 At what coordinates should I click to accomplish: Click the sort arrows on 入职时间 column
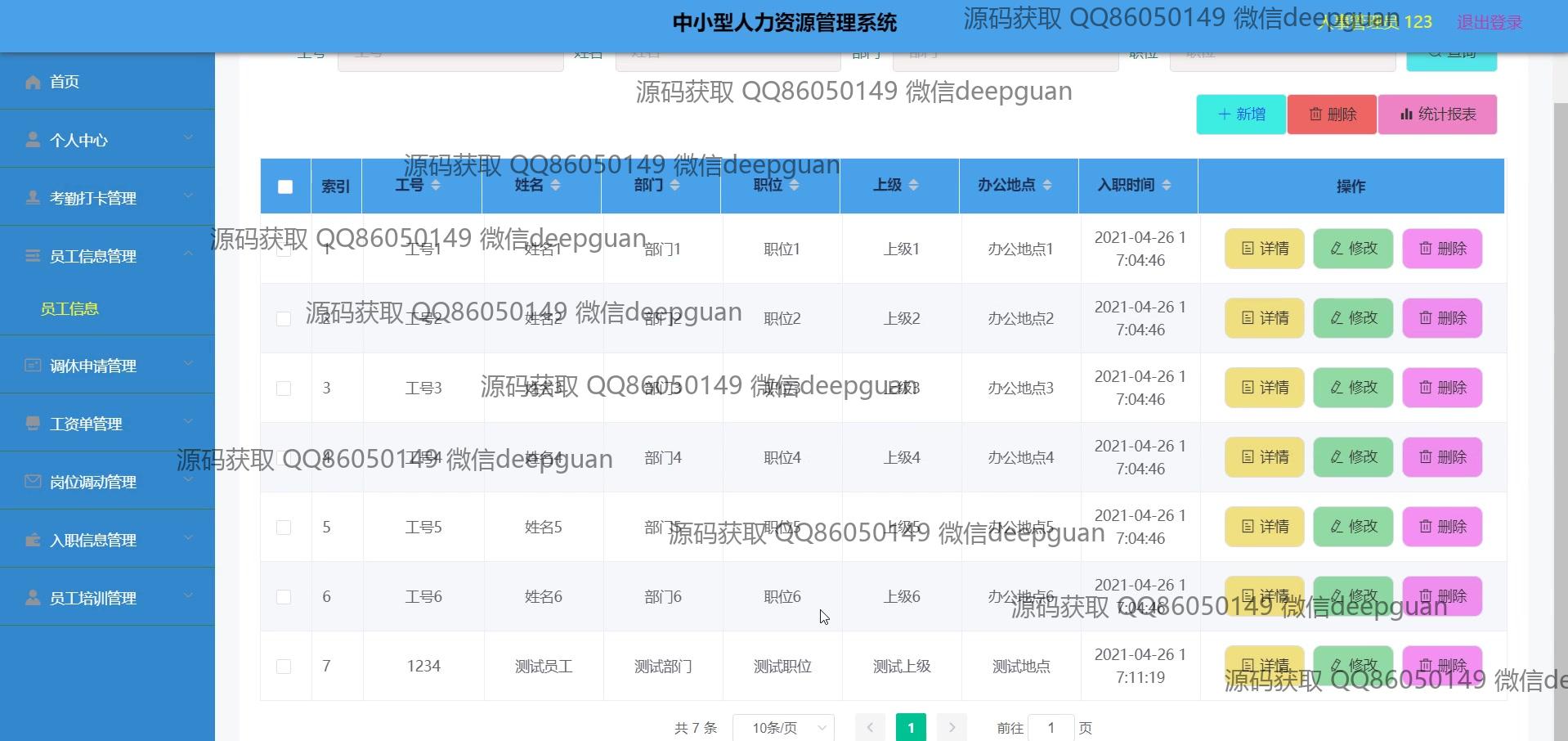click(x=1167, y=186)
